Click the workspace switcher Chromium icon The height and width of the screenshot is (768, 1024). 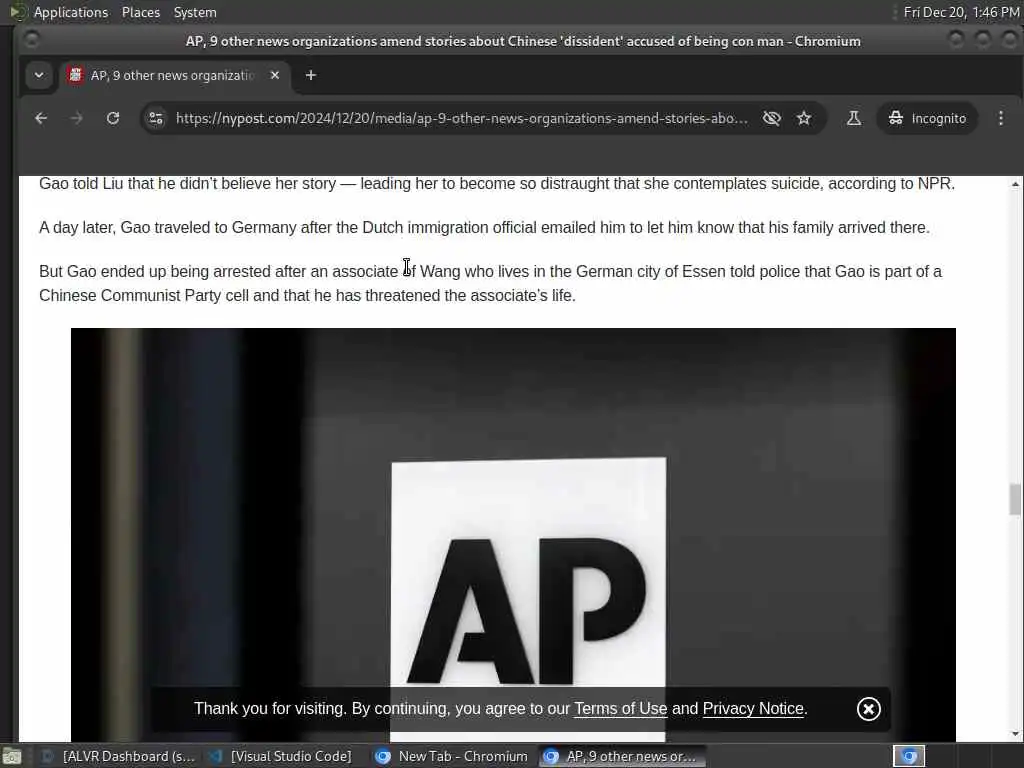pyautogui.click(x=909, y=756)
